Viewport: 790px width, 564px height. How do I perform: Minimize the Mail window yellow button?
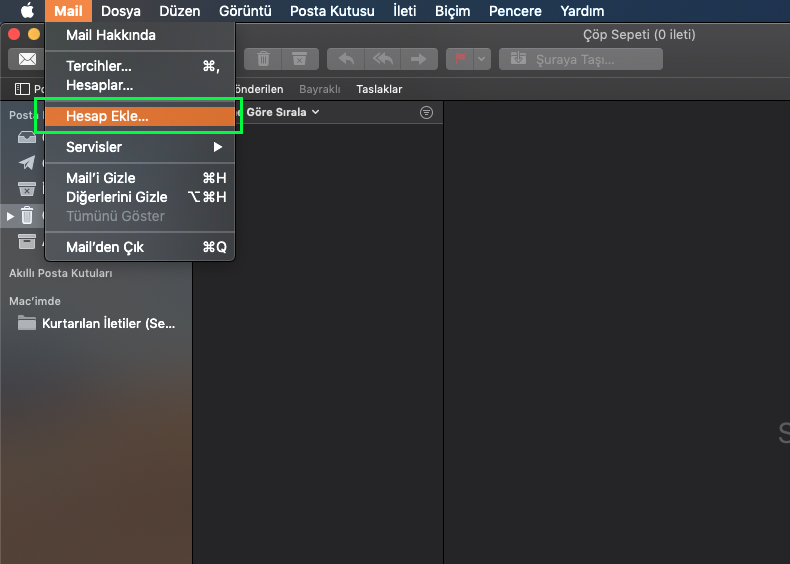click(x=34, y=34)
